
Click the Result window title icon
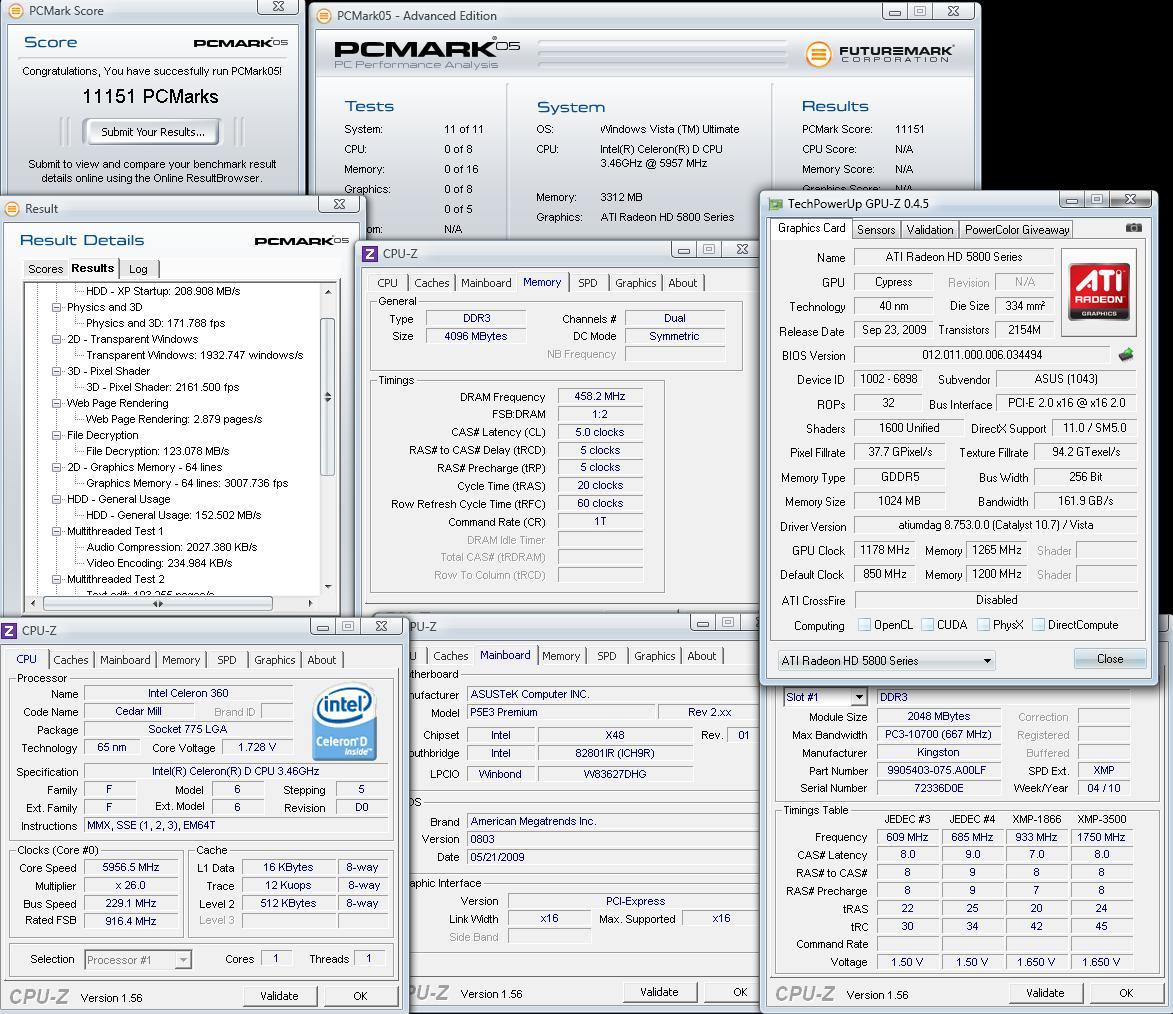(x=13, y=209)
